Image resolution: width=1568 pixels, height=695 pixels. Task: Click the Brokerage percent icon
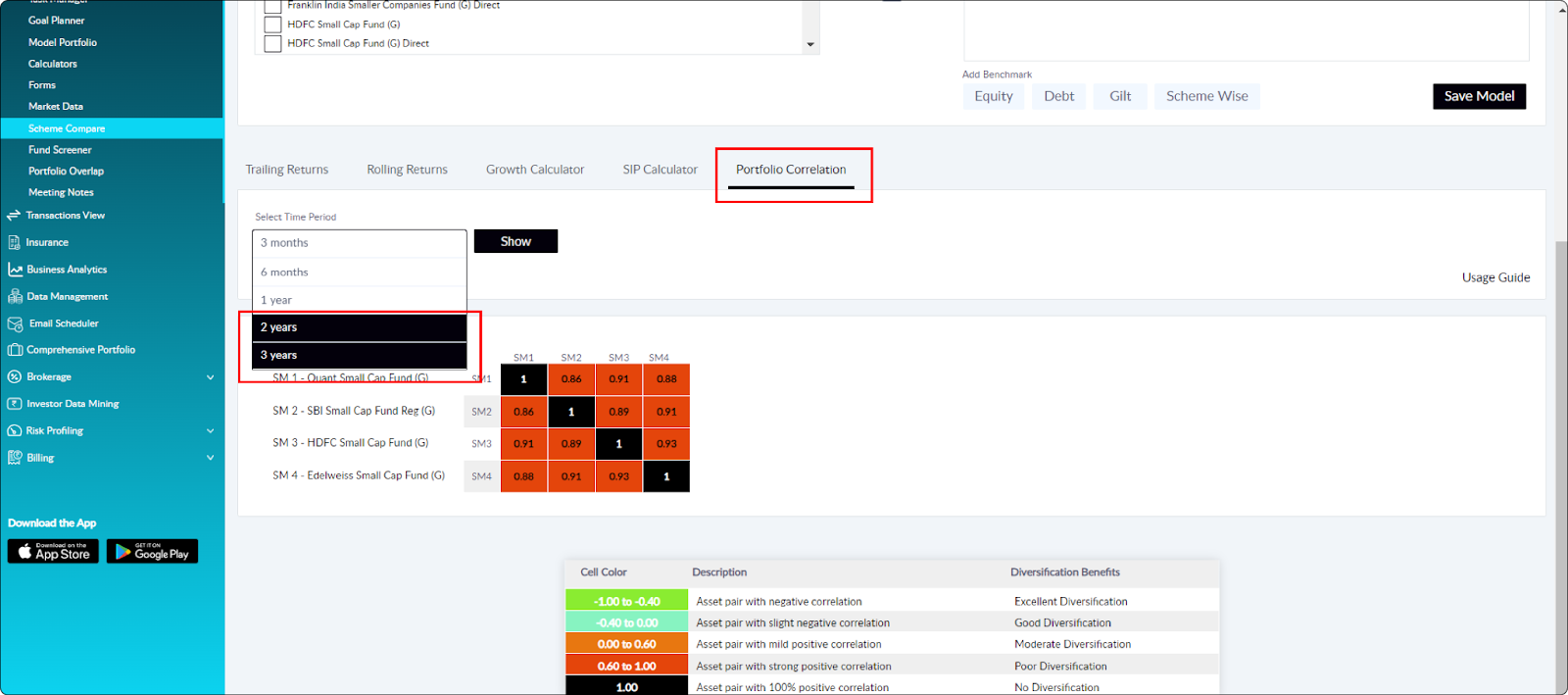coord(15,376)
